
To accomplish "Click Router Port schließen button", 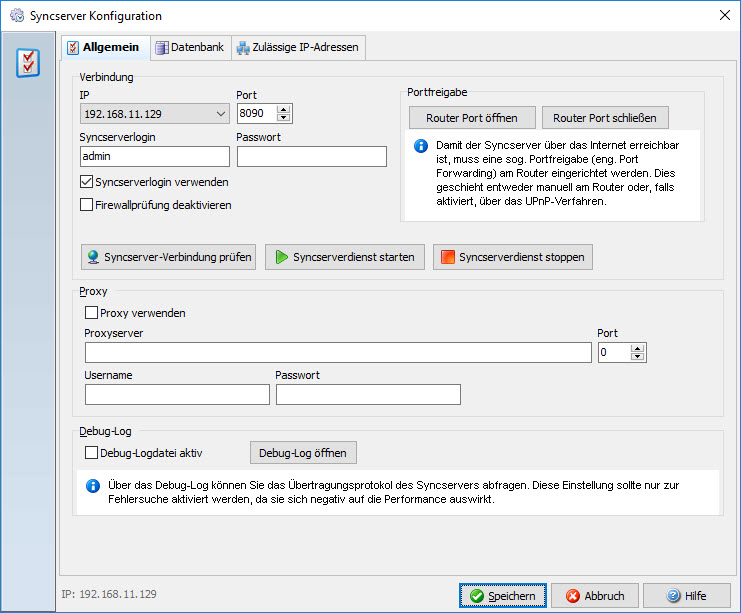I will point(605,118).
